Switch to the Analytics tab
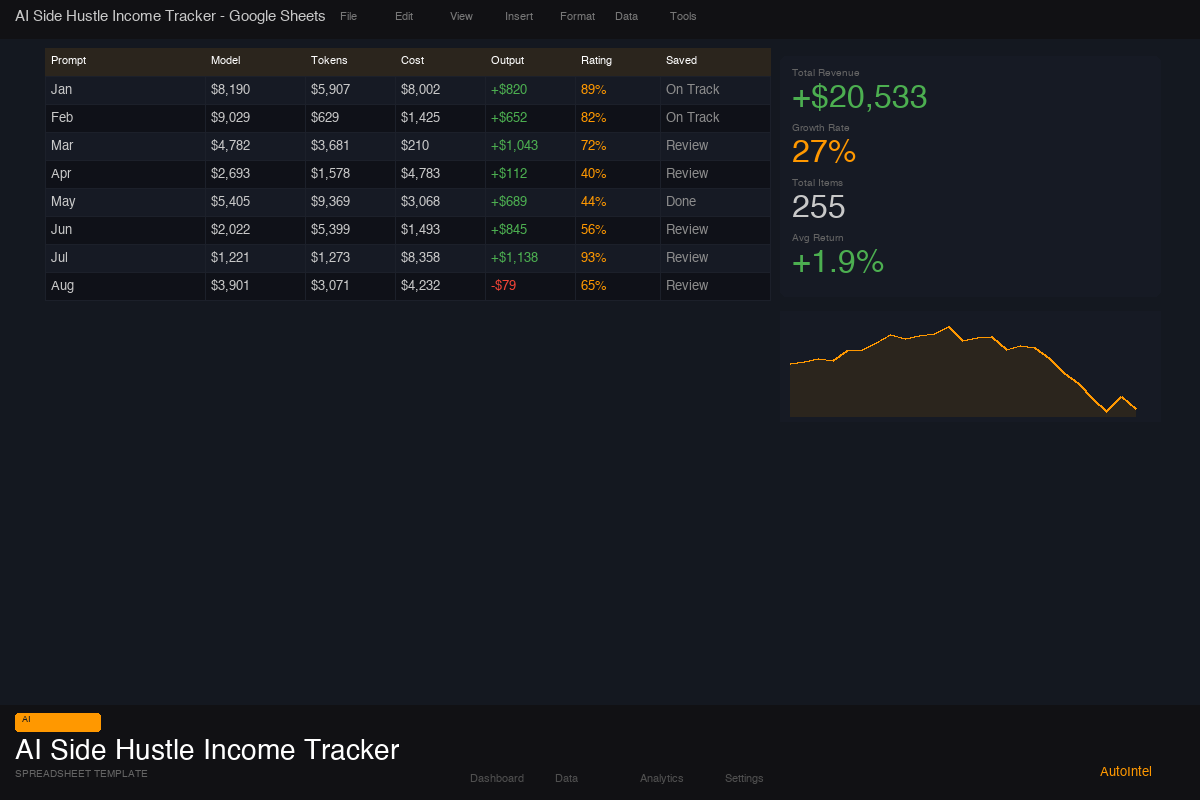This screenshot has height=800, width=1200. pyautogui.click(x=661, y=778)
